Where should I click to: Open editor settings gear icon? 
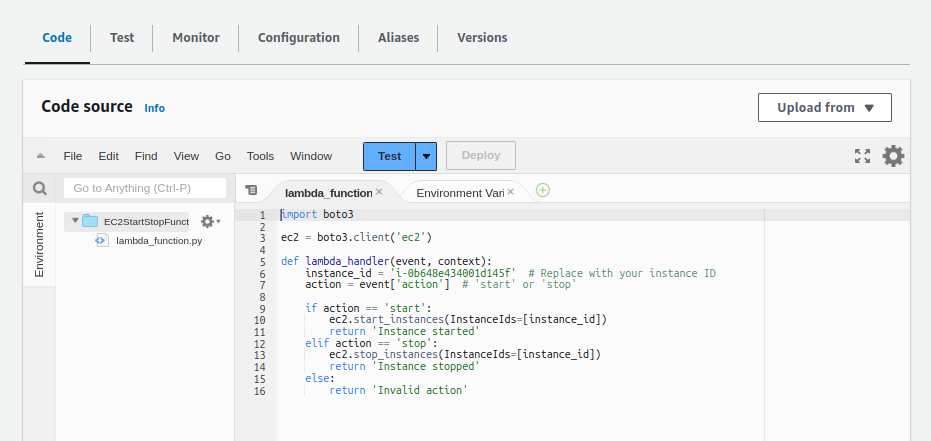893,156
